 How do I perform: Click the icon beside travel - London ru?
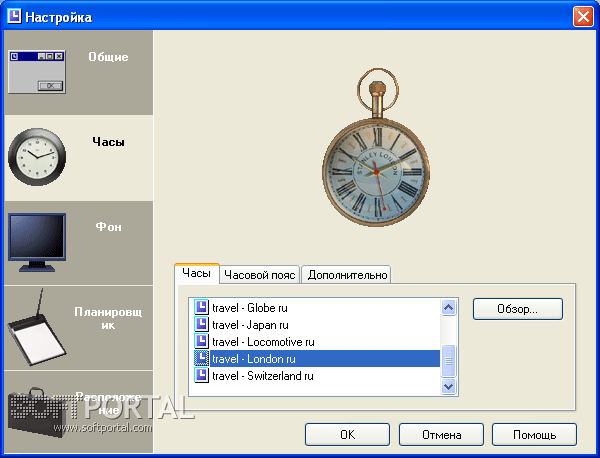pyautogui.click(x=201, y=359)
